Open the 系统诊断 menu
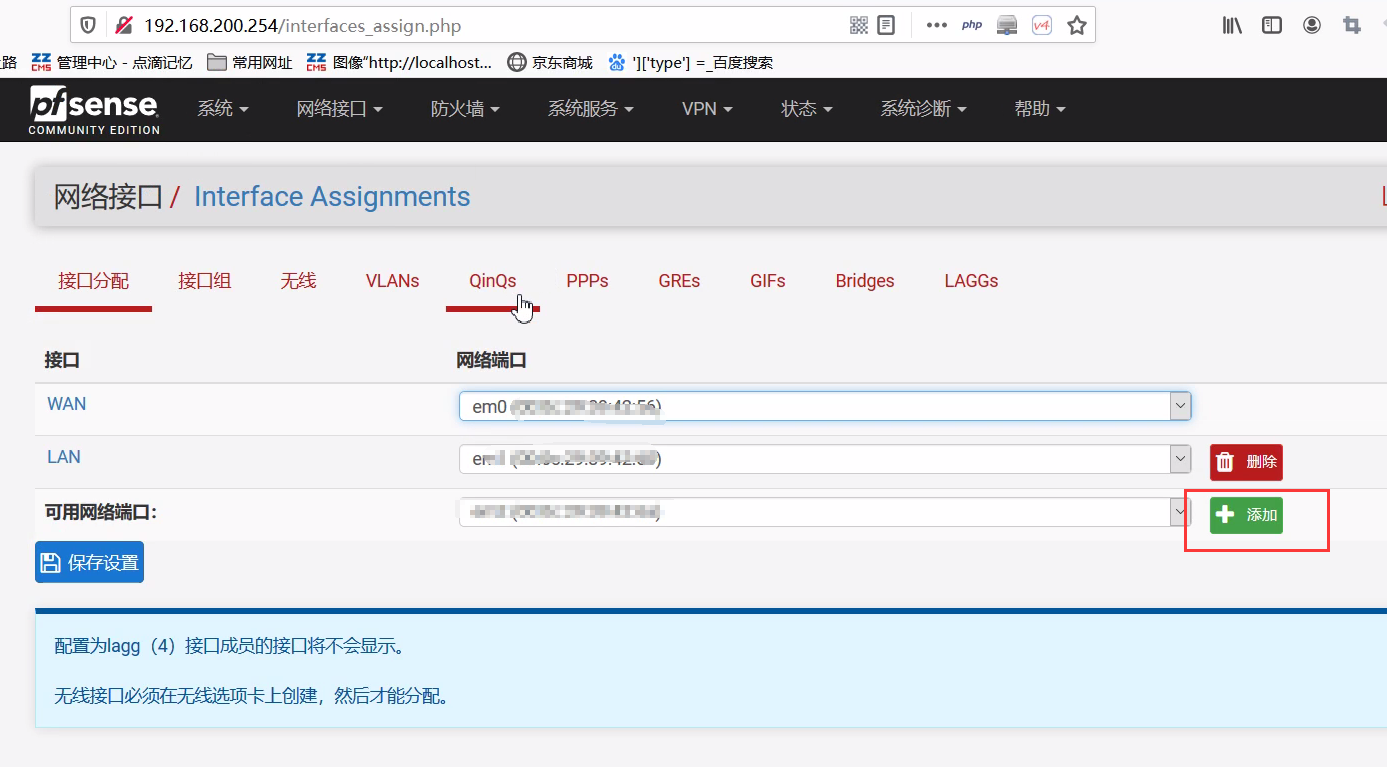This screenshot has width=1387, height=767. pyautogui.click(x=923, y=109)
